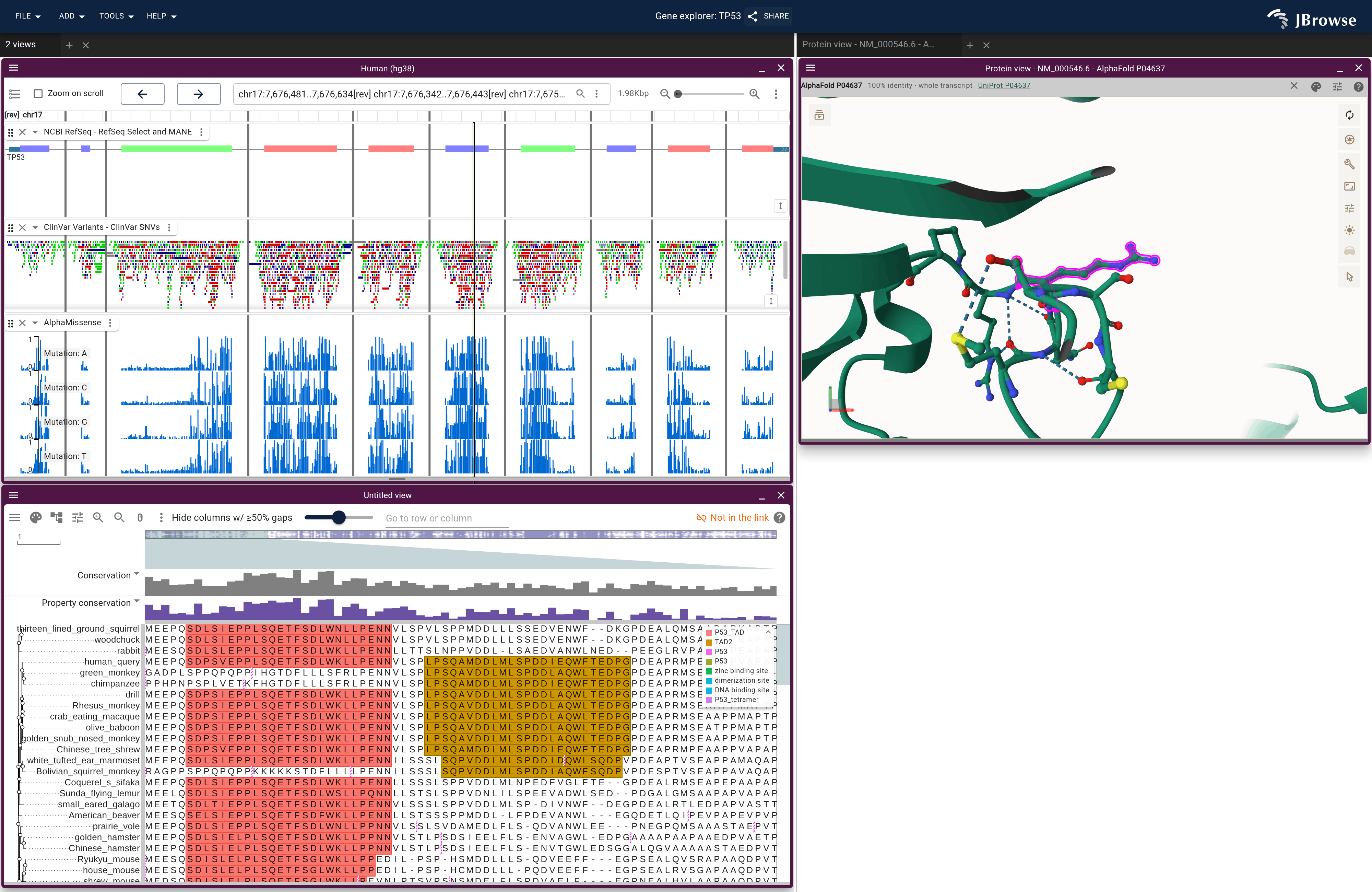Open the MSA more options dots
This screenshot has width=1372, height=892.
[x=161, y=517]
